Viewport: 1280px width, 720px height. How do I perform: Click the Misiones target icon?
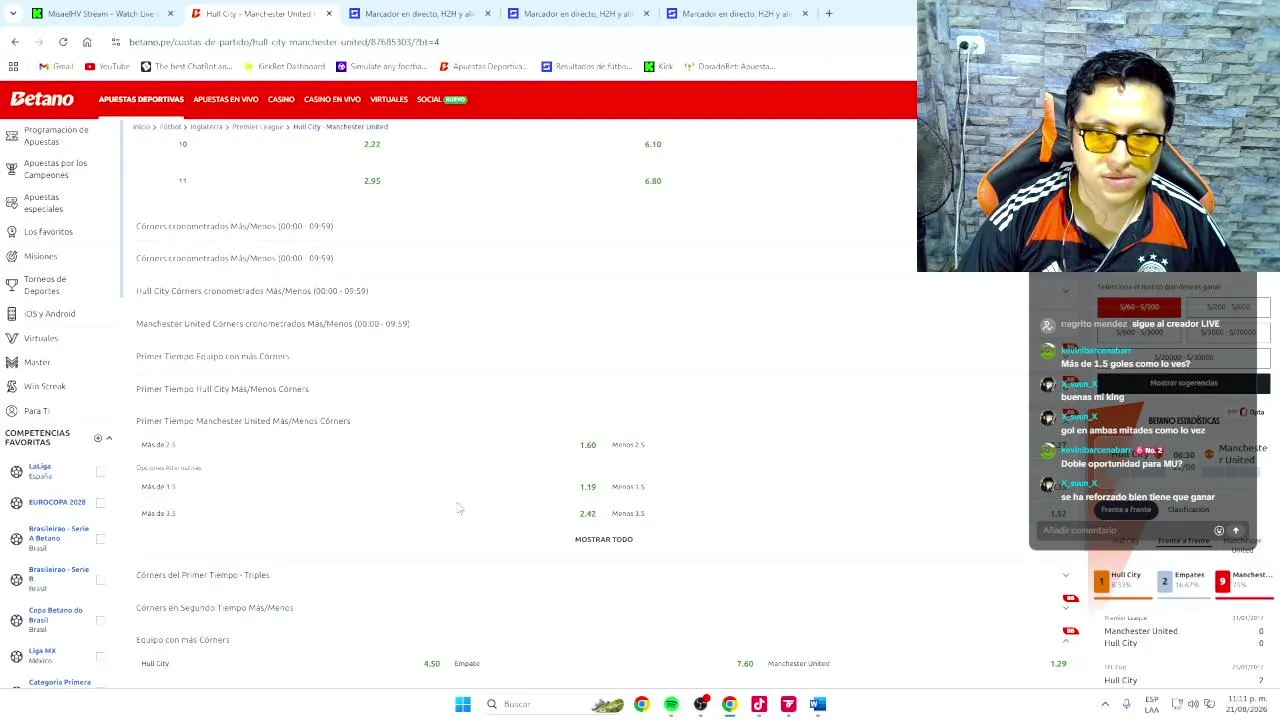[x=12, y=256]
